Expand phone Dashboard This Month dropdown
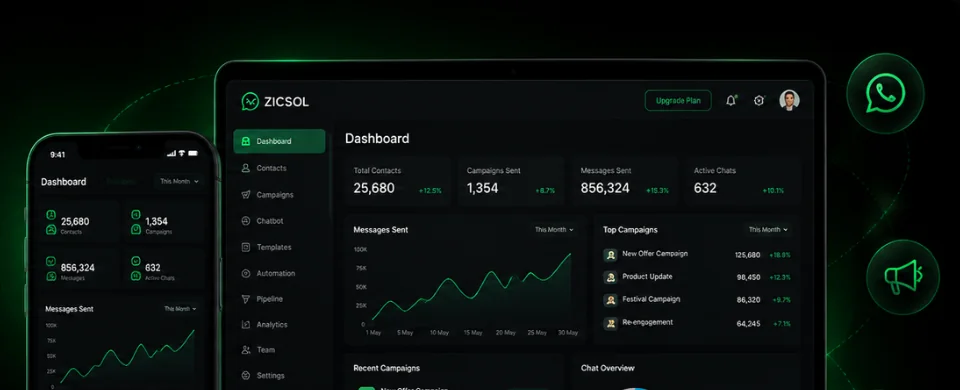The width and height of the screenshot is (960, 390). [179, 182]
